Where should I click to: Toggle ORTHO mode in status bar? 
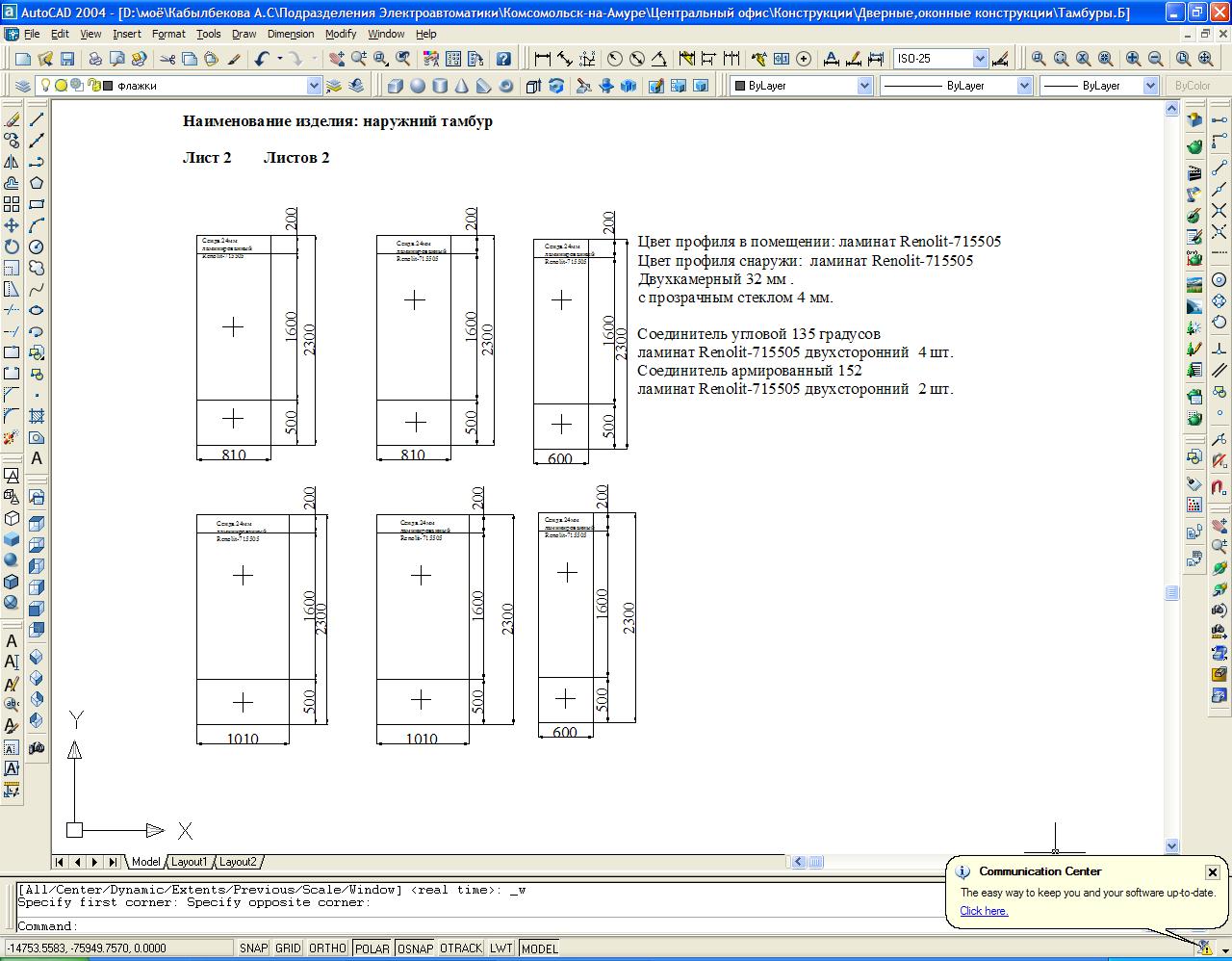click(x=327, y=948)
